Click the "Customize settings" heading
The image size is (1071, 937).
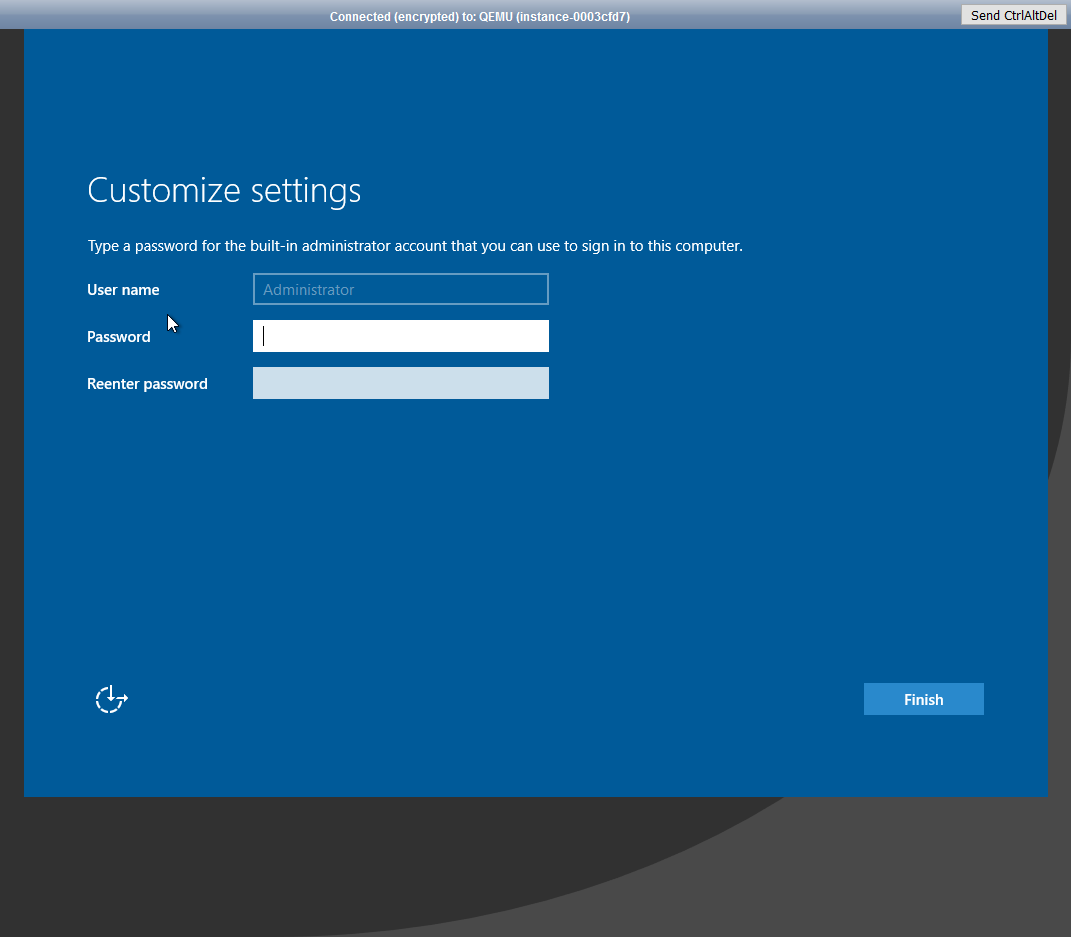224,190
